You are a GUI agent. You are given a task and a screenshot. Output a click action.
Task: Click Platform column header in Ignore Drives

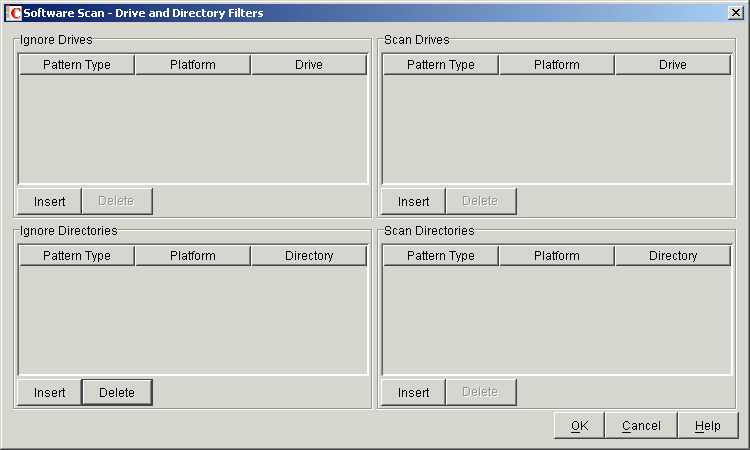193,65
